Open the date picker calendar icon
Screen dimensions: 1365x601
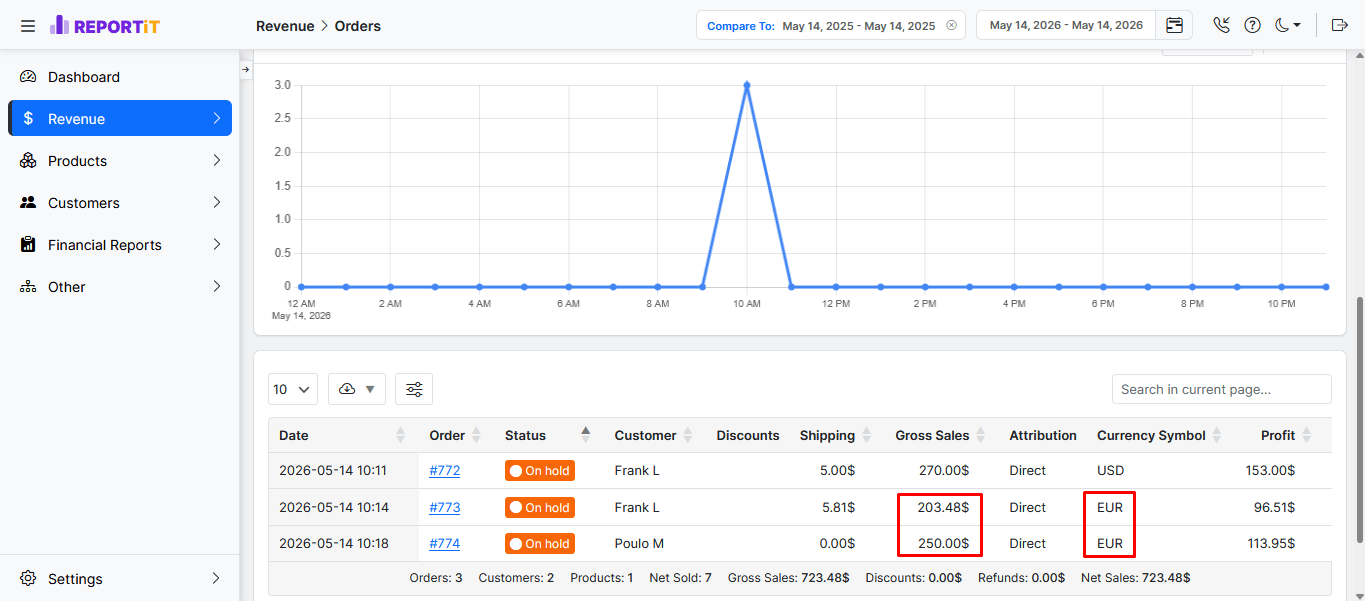coord(1174,25)
